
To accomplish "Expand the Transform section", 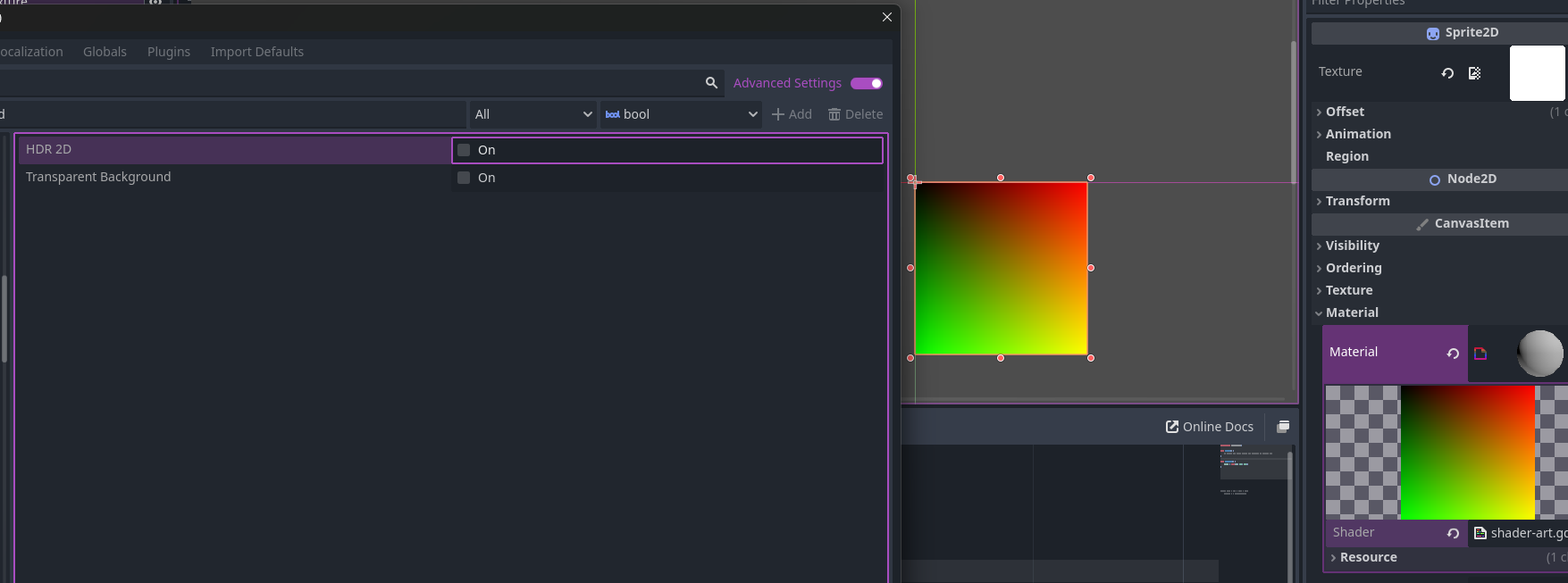I will coord(1357,201).
